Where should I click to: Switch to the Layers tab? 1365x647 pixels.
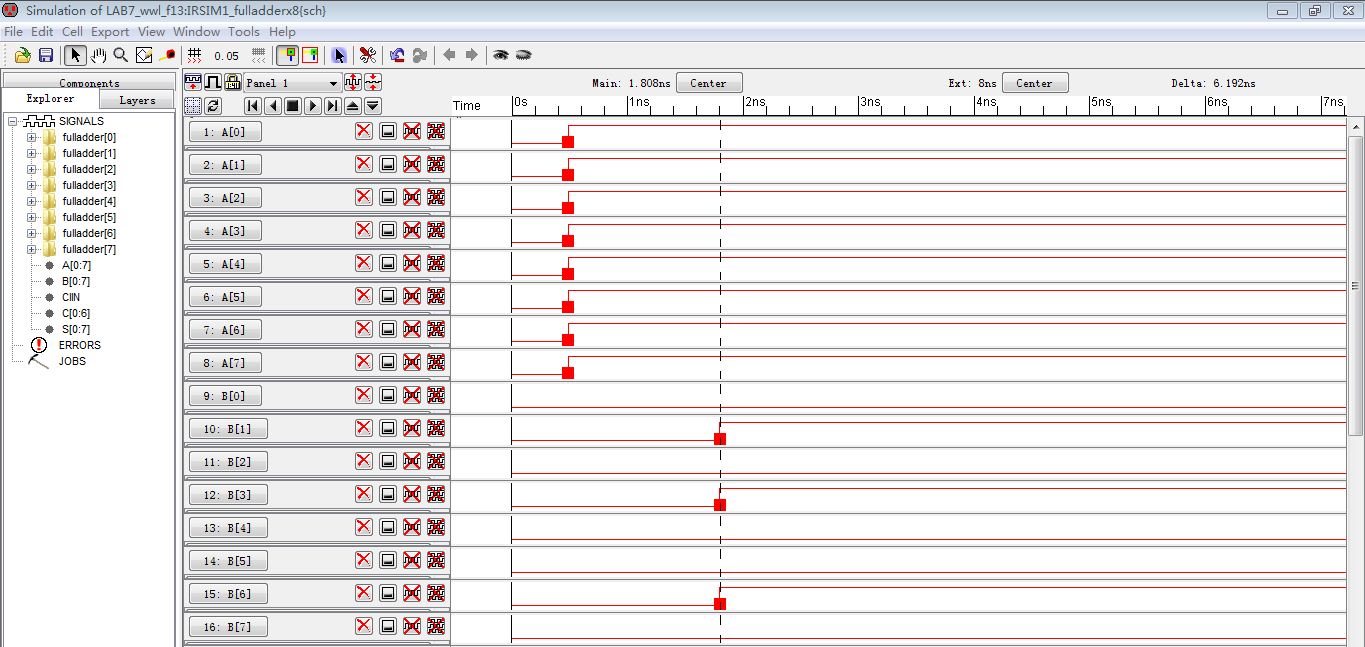[x=137, y=100]
